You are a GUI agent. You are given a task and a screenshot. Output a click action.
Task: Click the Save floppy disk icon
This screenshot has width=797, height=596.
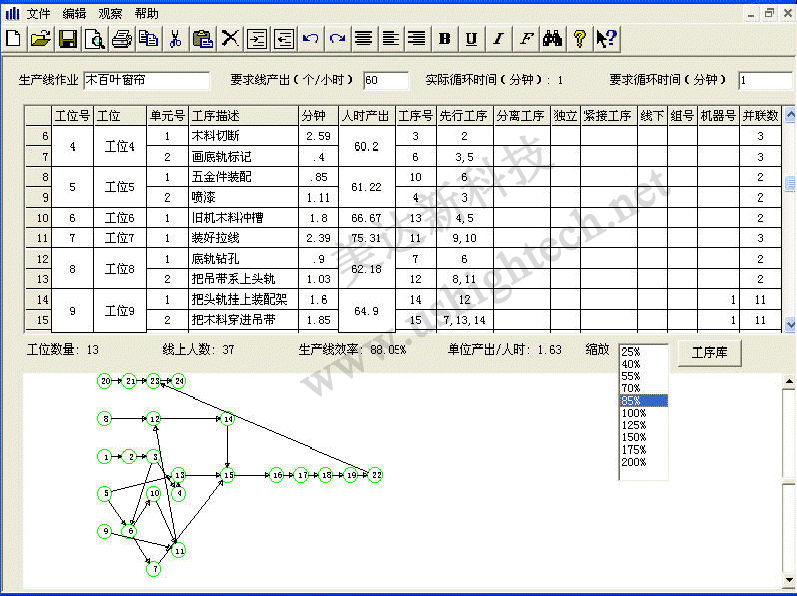[x=68, y=39]
